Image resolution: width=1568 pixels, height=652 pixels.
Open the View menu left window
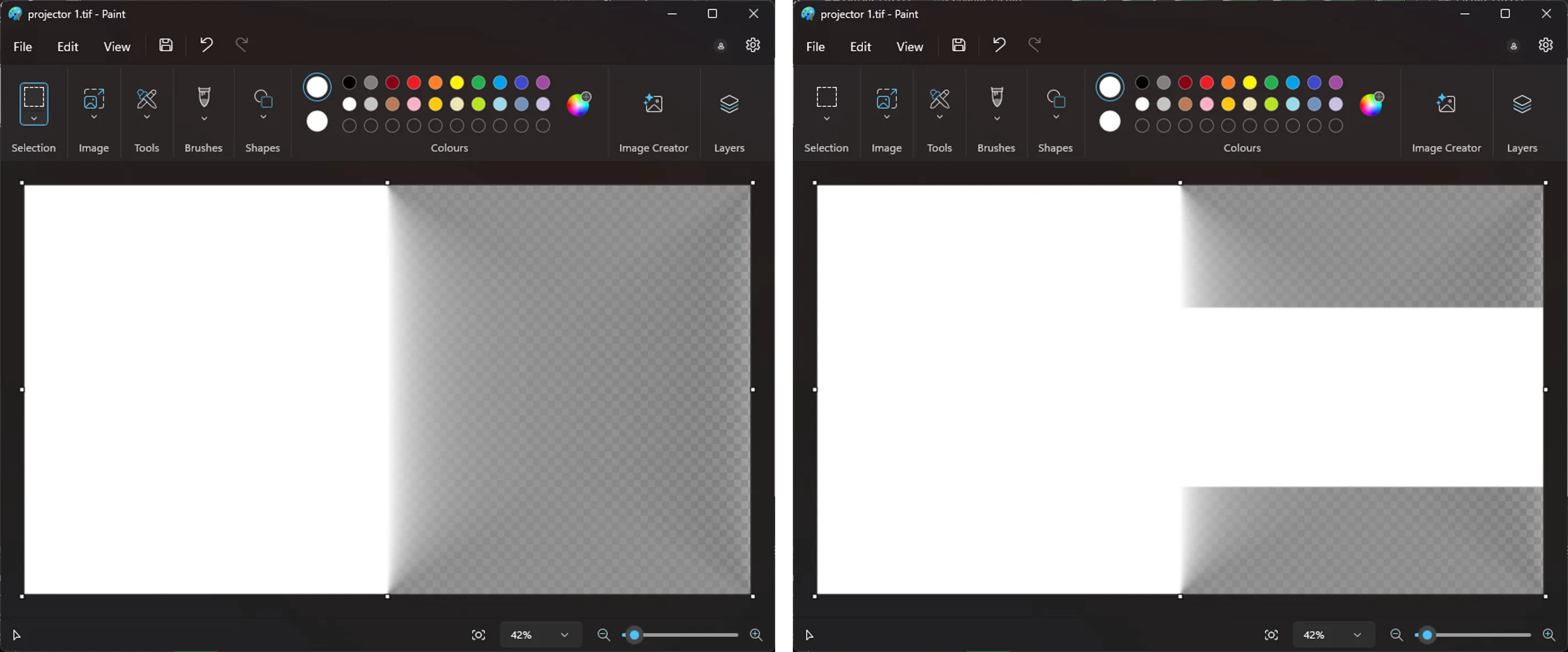pyautogui.click(x=116, y=46)
